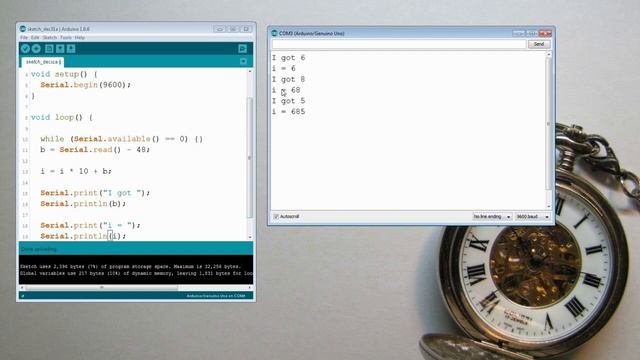Open the tab options dropdown arrow
640x360 pixels.
243,61
